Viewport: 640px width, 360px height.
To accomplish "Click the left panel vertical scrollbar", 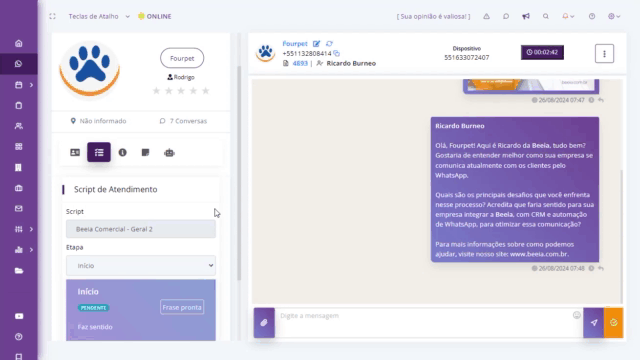I will click(239, 173).
